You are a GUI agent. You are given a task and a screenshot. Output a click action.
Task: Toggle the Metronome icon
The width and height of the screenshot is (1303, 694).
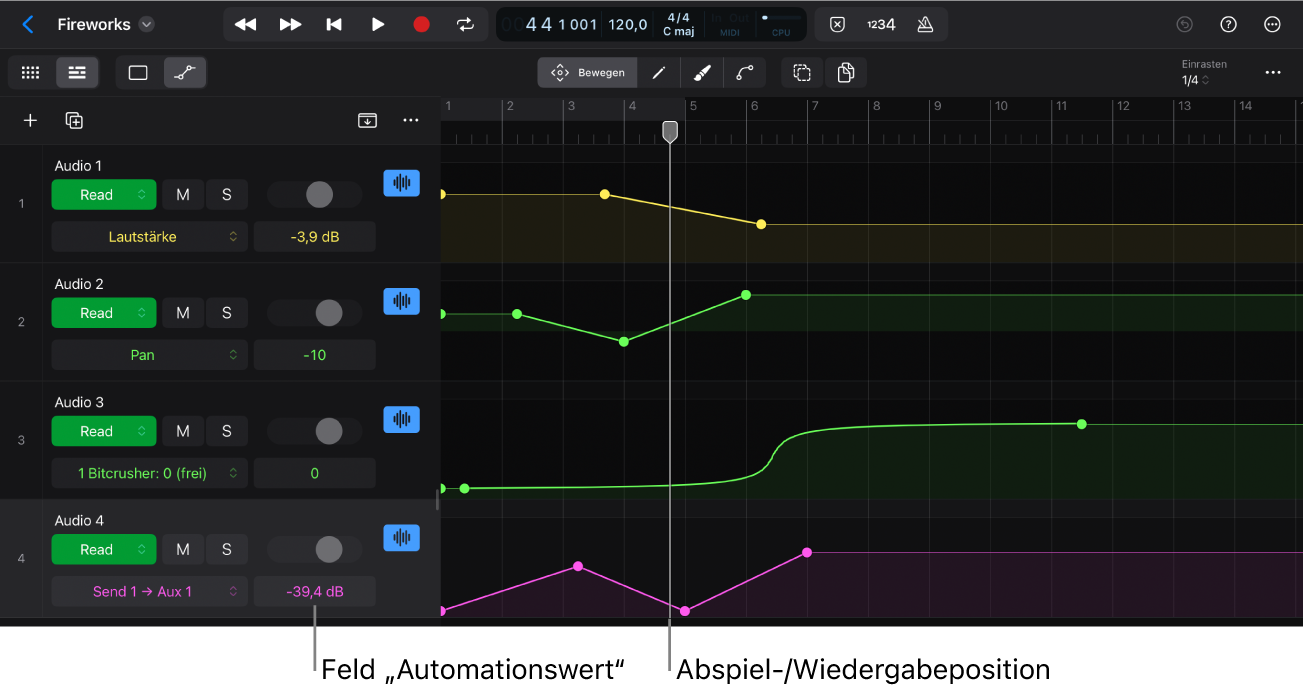click(x=925, y=24)
